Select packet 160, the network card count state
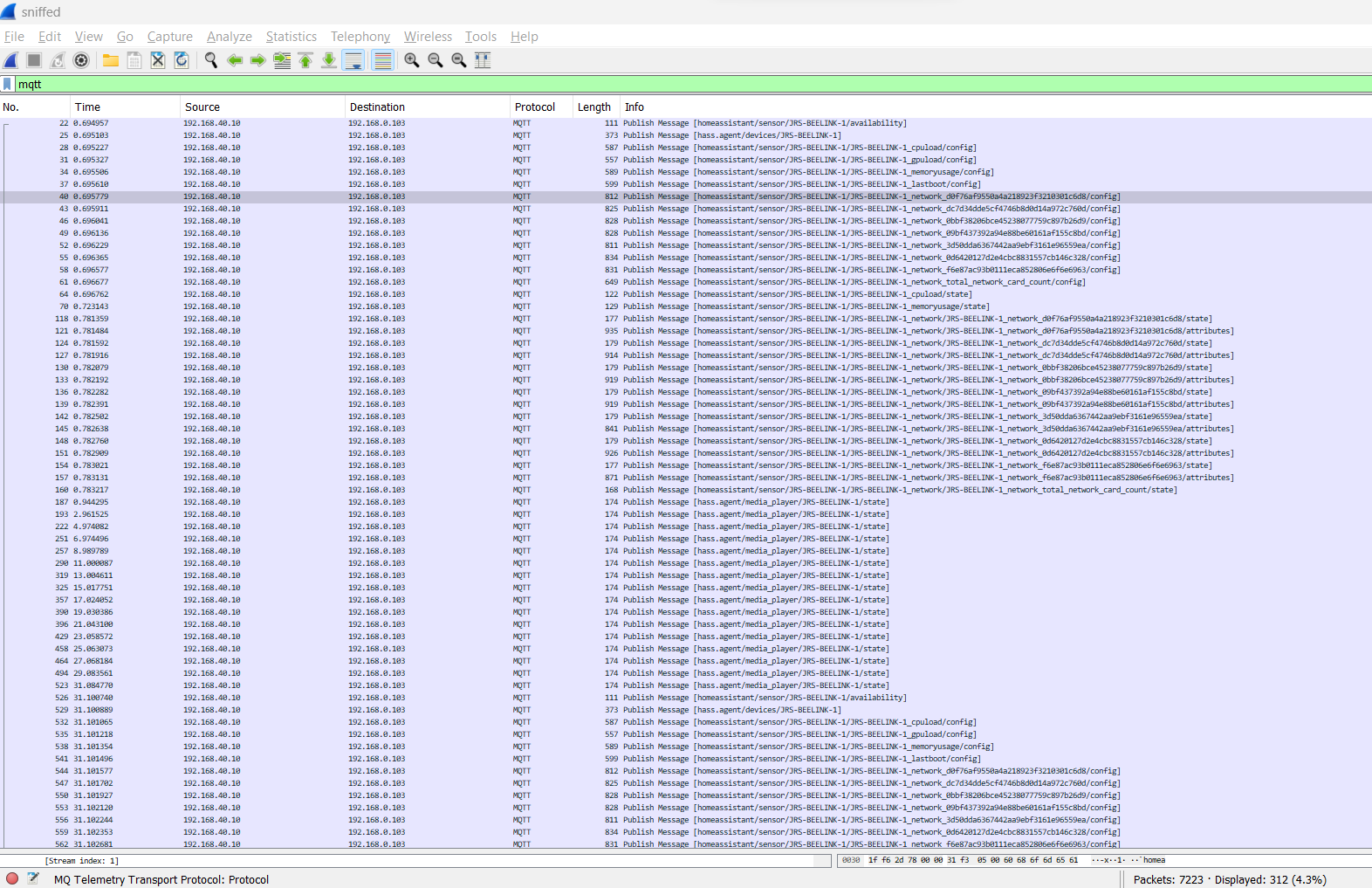 pos(686,490)
